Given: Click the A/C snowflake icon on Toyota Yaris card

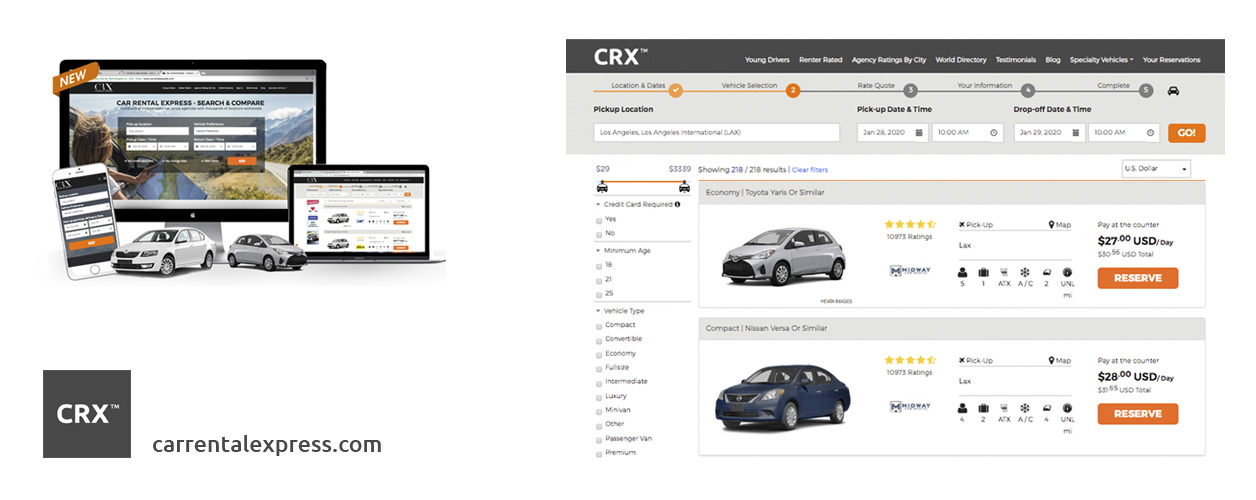Looking at the screenshot, I should coord(1025,272).
